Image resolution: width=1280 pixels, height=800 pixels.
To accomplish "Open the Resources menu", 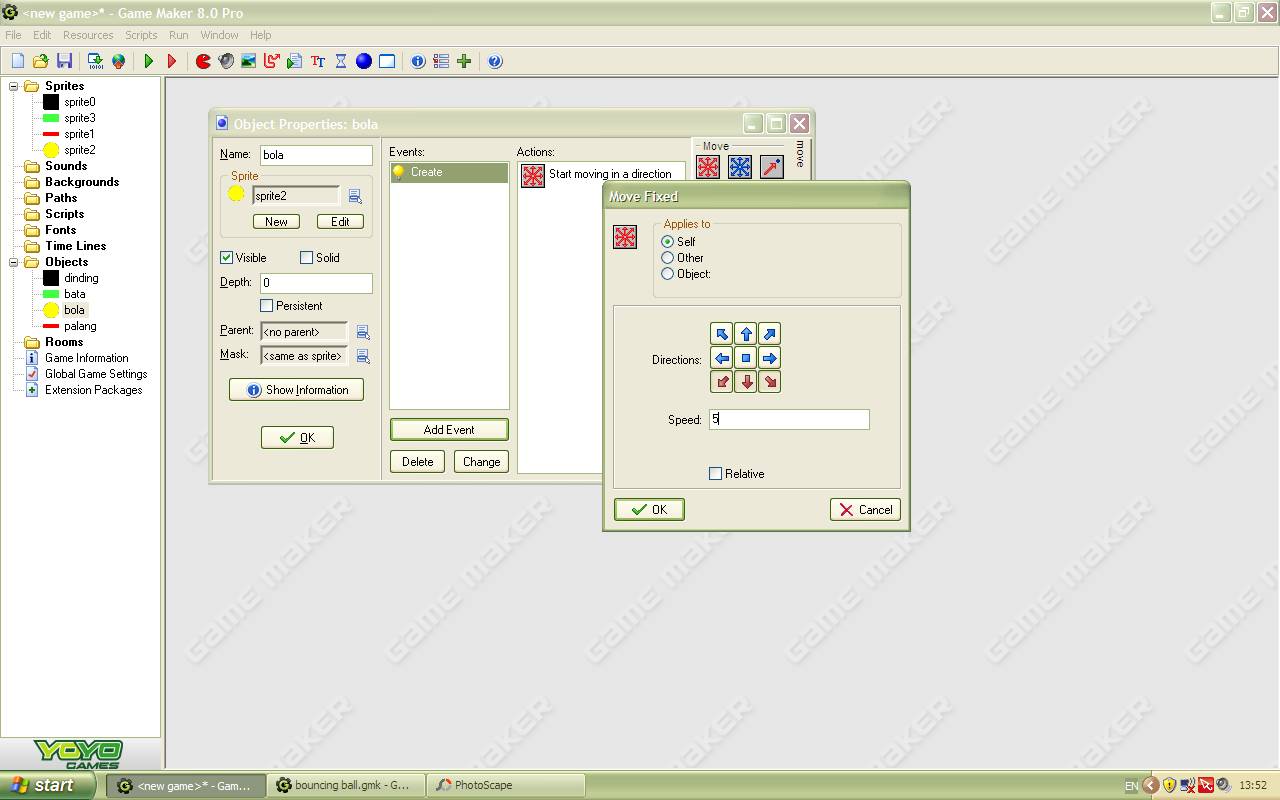I will point(88,35).
